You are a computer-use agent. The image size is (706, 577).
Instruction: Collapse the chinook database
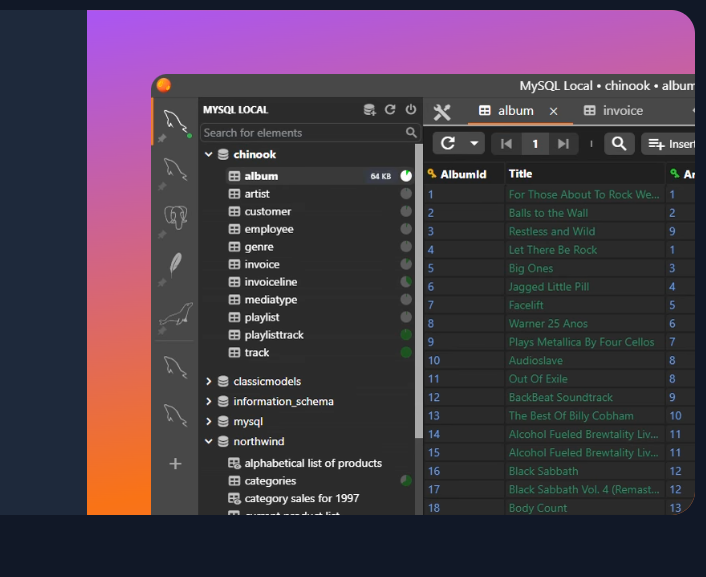point(208,154)
